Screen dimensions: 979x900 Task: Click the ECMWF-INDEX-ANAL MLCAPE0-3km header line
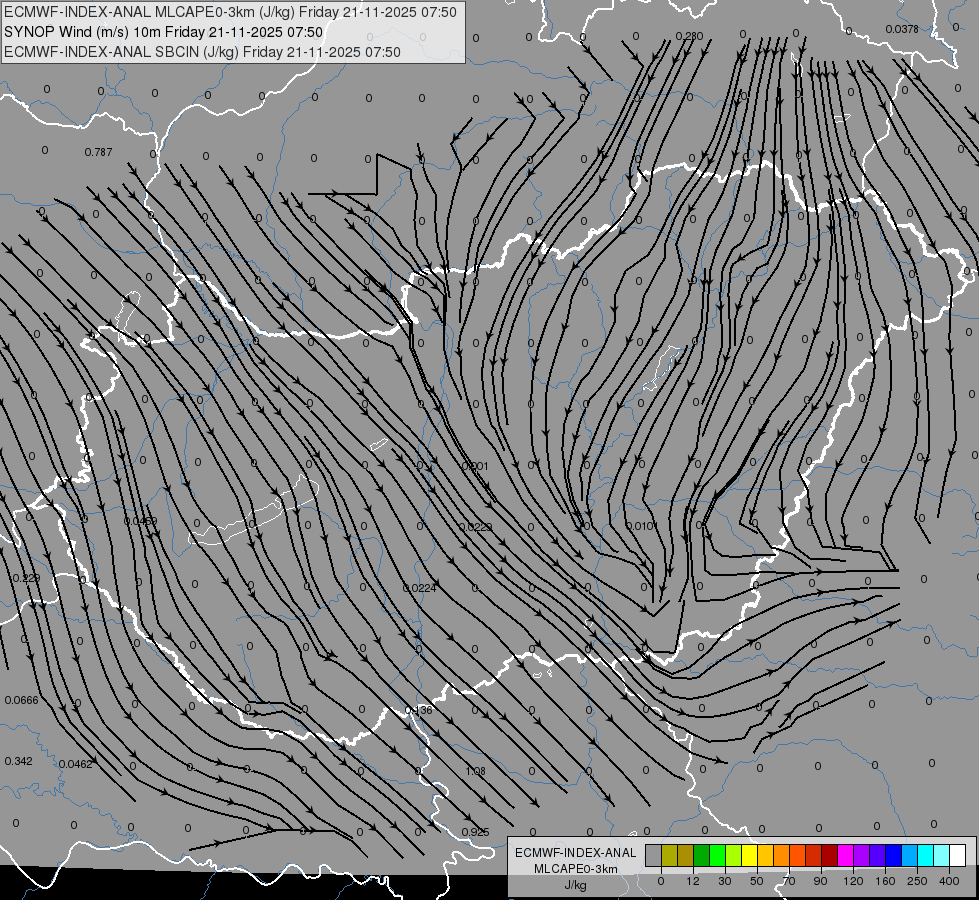(x=230, y=12)
